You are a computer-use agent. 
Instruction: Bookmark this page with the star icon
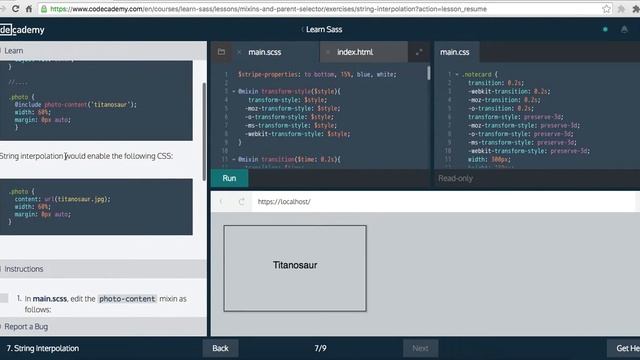click(607, 9)
